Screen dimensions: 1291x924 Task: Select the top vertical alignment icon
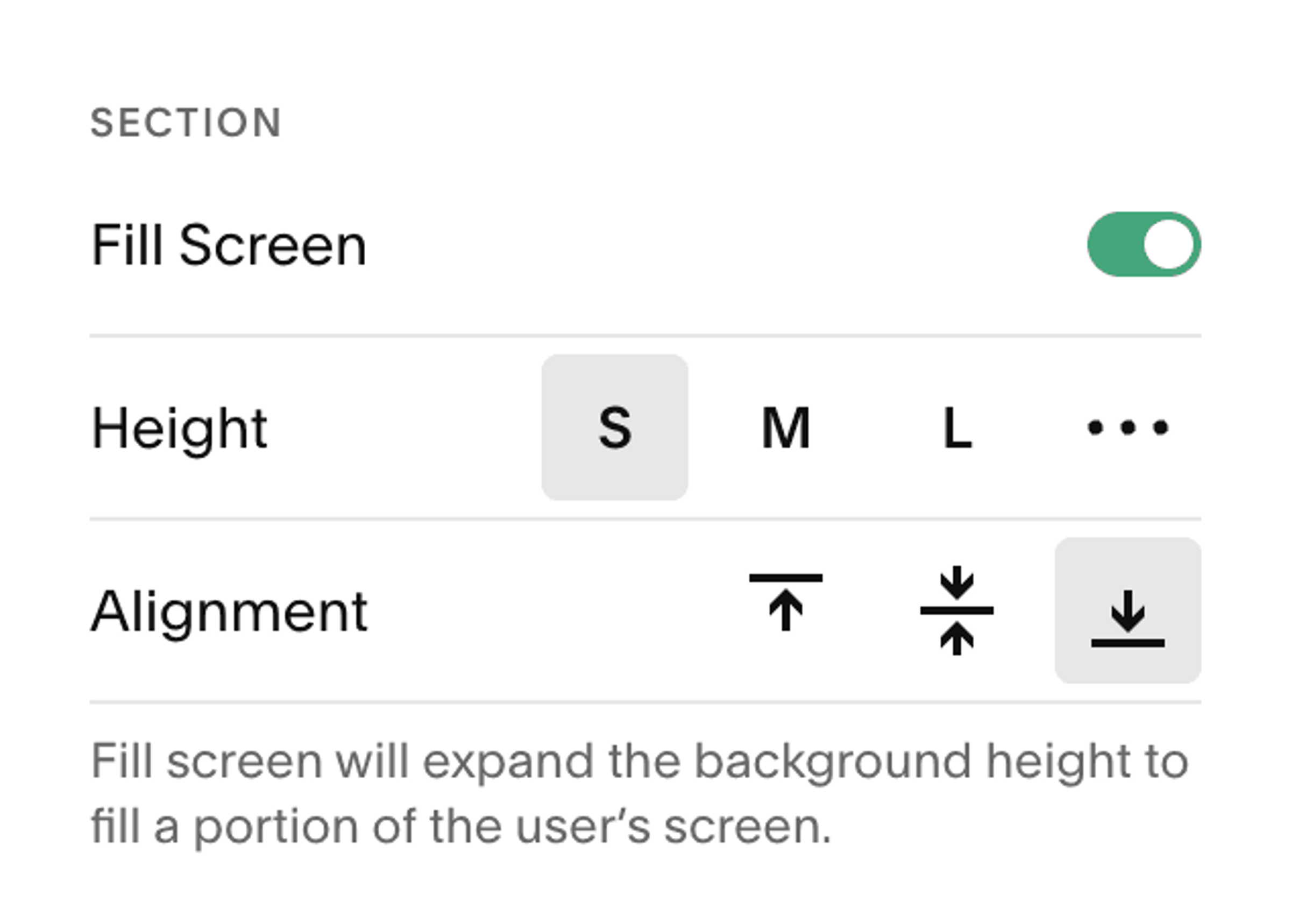(x=785, y=610)
